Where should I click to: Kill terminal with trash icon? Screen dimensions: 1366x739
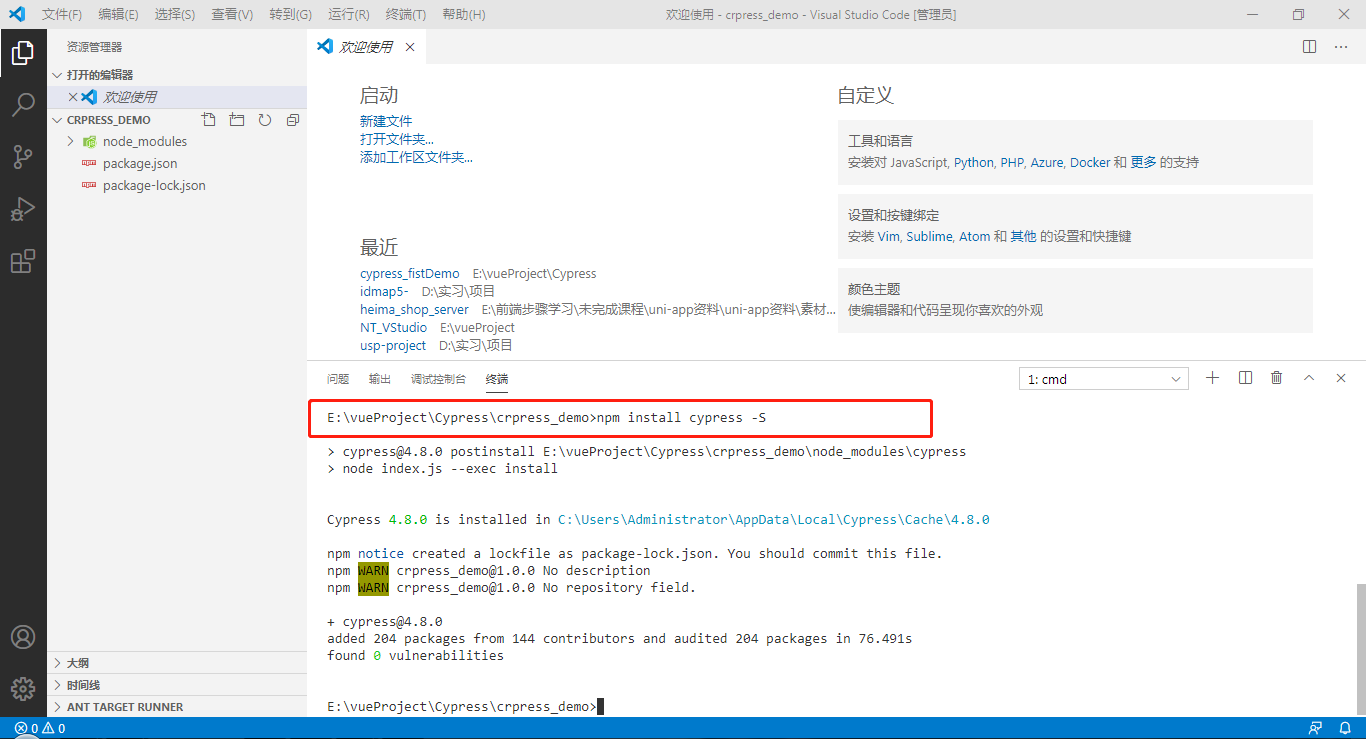point(1277,378)
